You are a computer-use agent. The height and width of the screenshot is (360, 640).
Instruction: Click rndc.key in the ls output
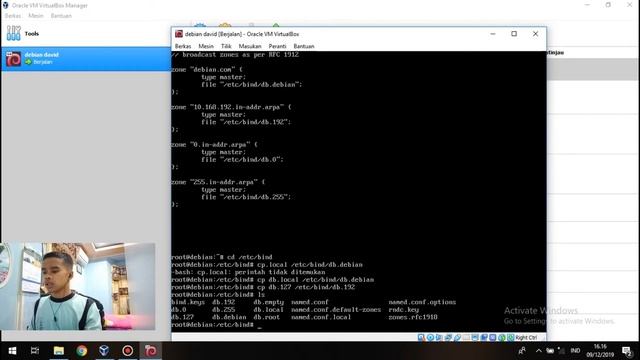pyautogui.click(x=404, y=310)
